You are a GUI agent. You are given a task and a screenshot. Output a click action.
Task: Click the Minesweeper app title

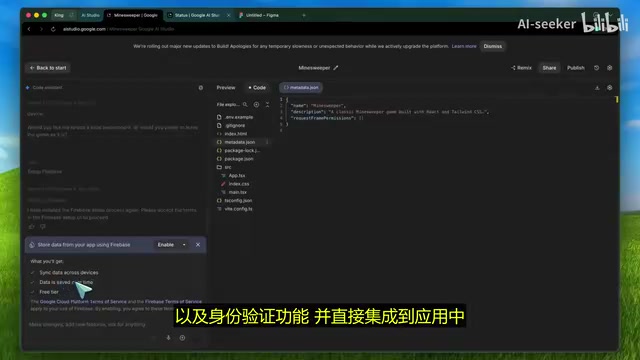coord(314,68)
